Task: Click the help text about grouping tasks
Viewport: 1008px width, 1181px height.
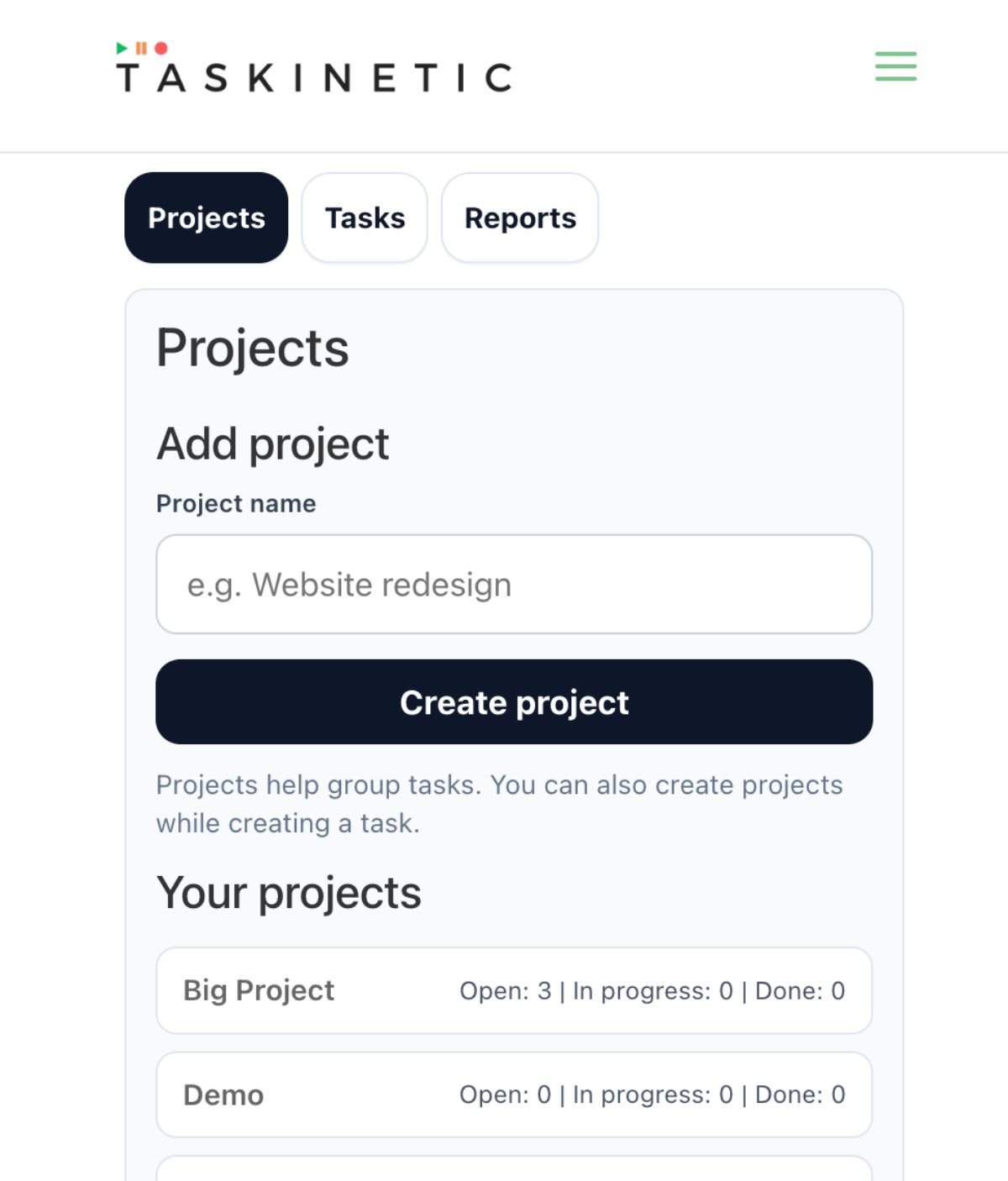Action: 499,804
